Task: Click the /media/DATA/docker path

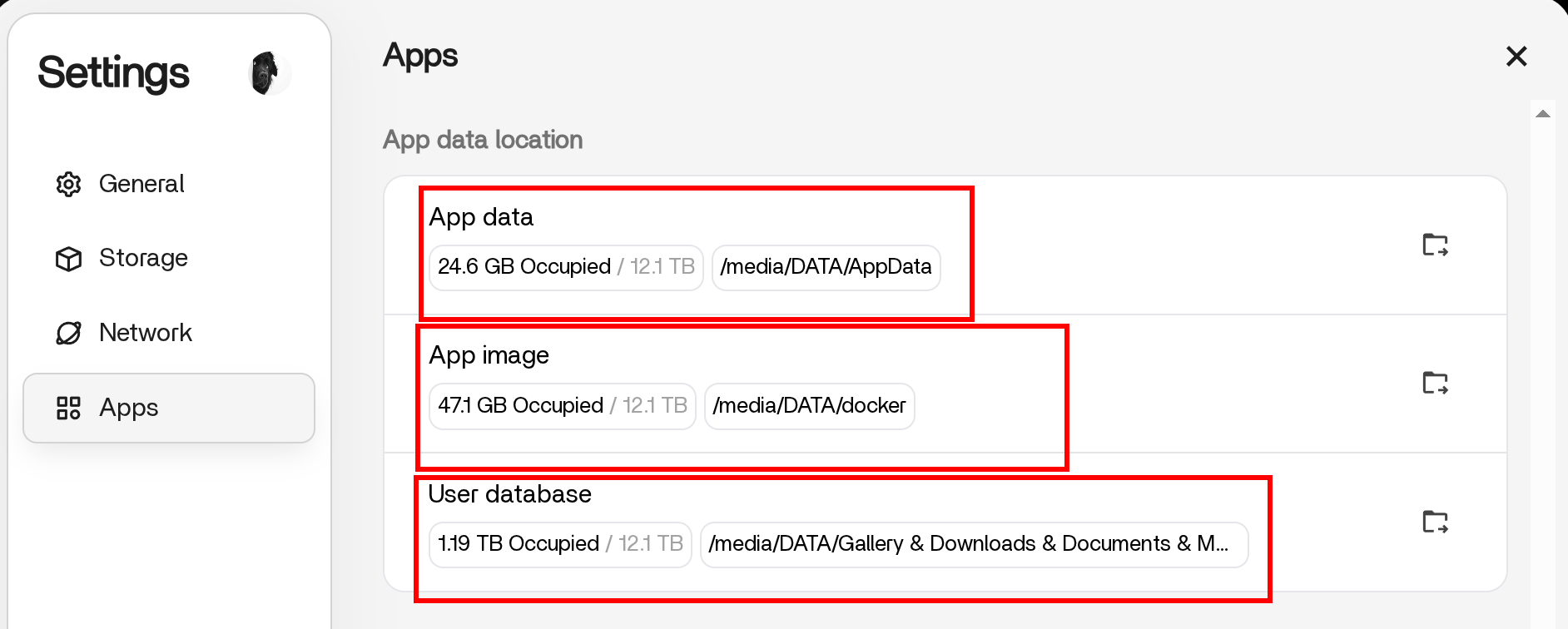Action: (x=809, y=406)
